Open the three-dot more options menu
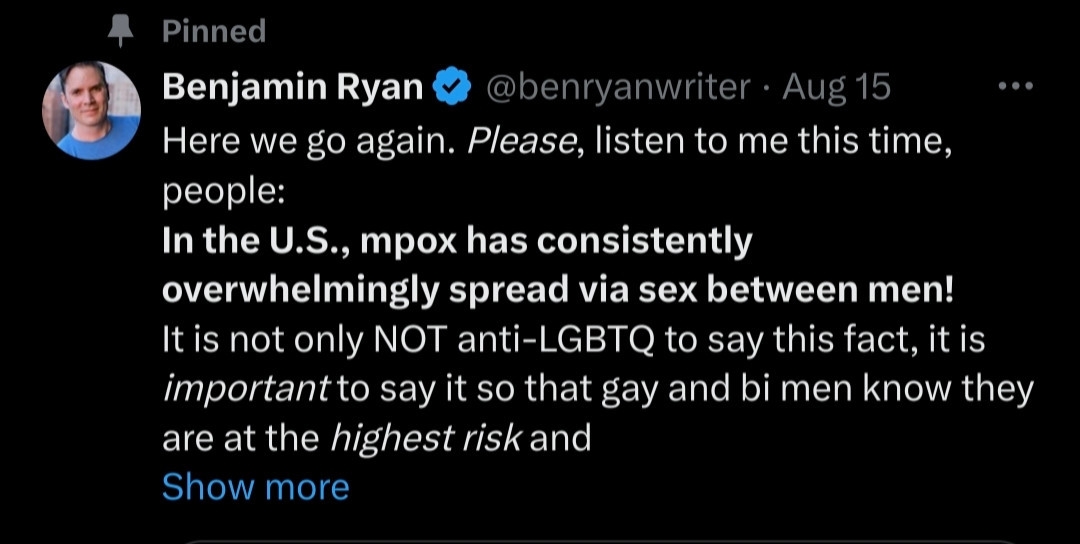1080x544 pixels. pyautogui.click(x=1015, y=87)
